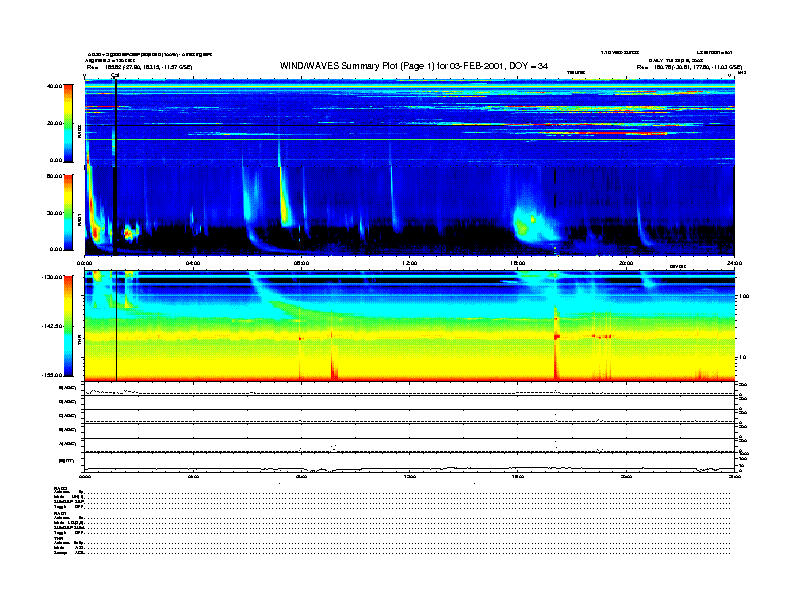Click the black calibration bar in the RAD1 panel

[116, 211]
